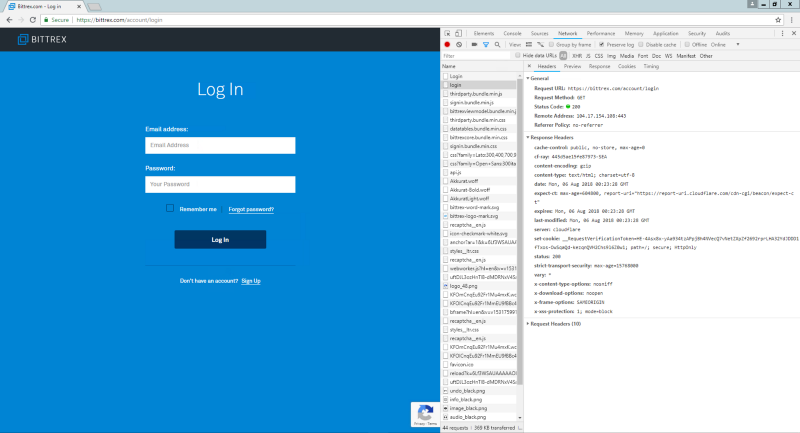Viewport: 800px width, 433px height.
Task: Filter requests by Img
Action: coord(611,56)
